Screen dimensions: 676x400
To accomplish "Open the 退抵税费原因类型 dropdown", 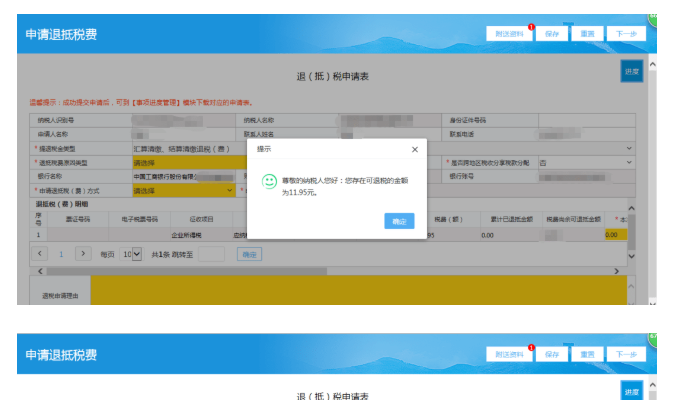I will 185,162.
